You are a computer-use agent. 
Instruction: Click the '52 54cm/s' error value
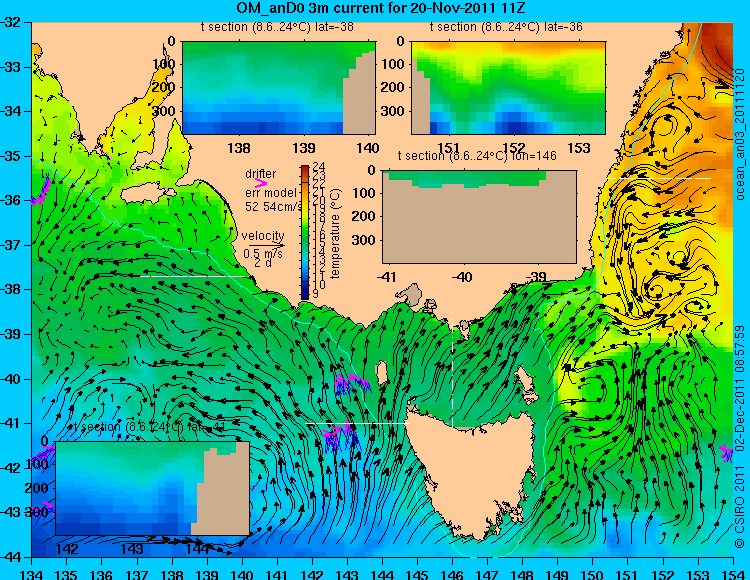273,207
